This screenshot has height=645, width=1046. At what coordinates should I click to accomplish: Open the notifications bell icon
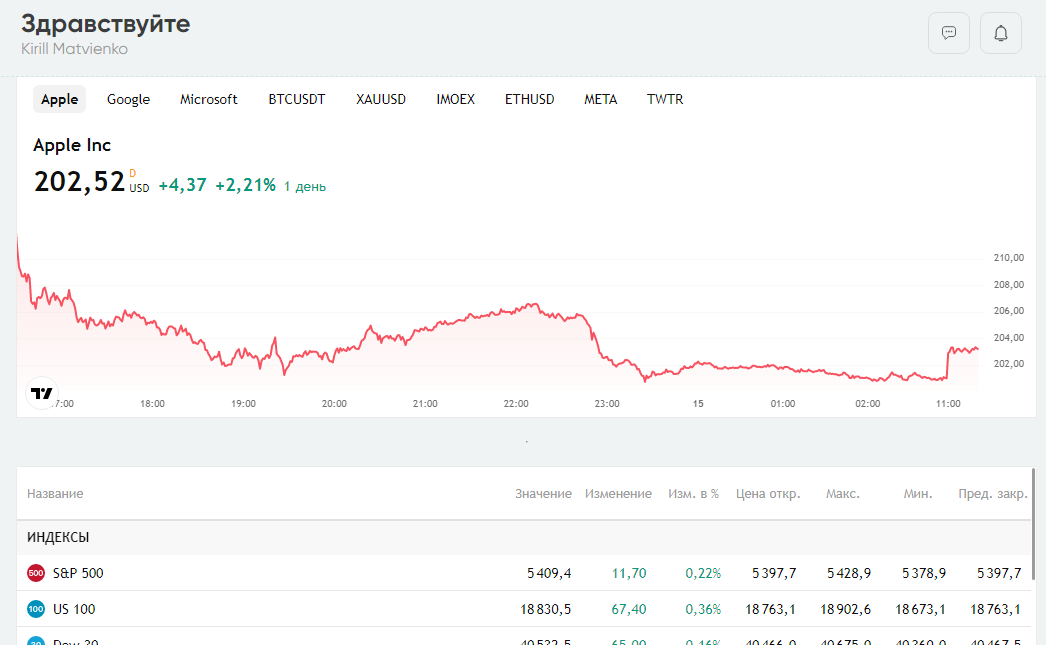coord(1001,33)
